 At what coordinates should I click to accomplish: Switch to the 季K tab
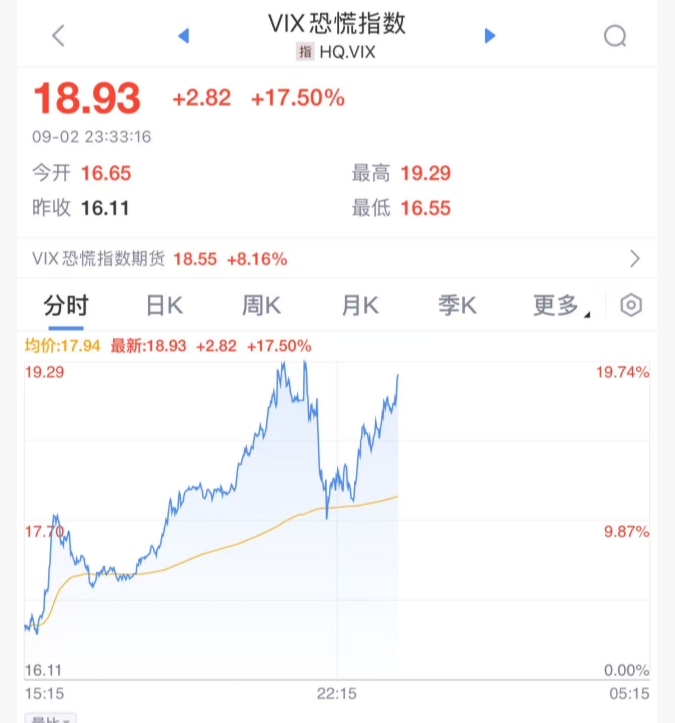(457, 306)
